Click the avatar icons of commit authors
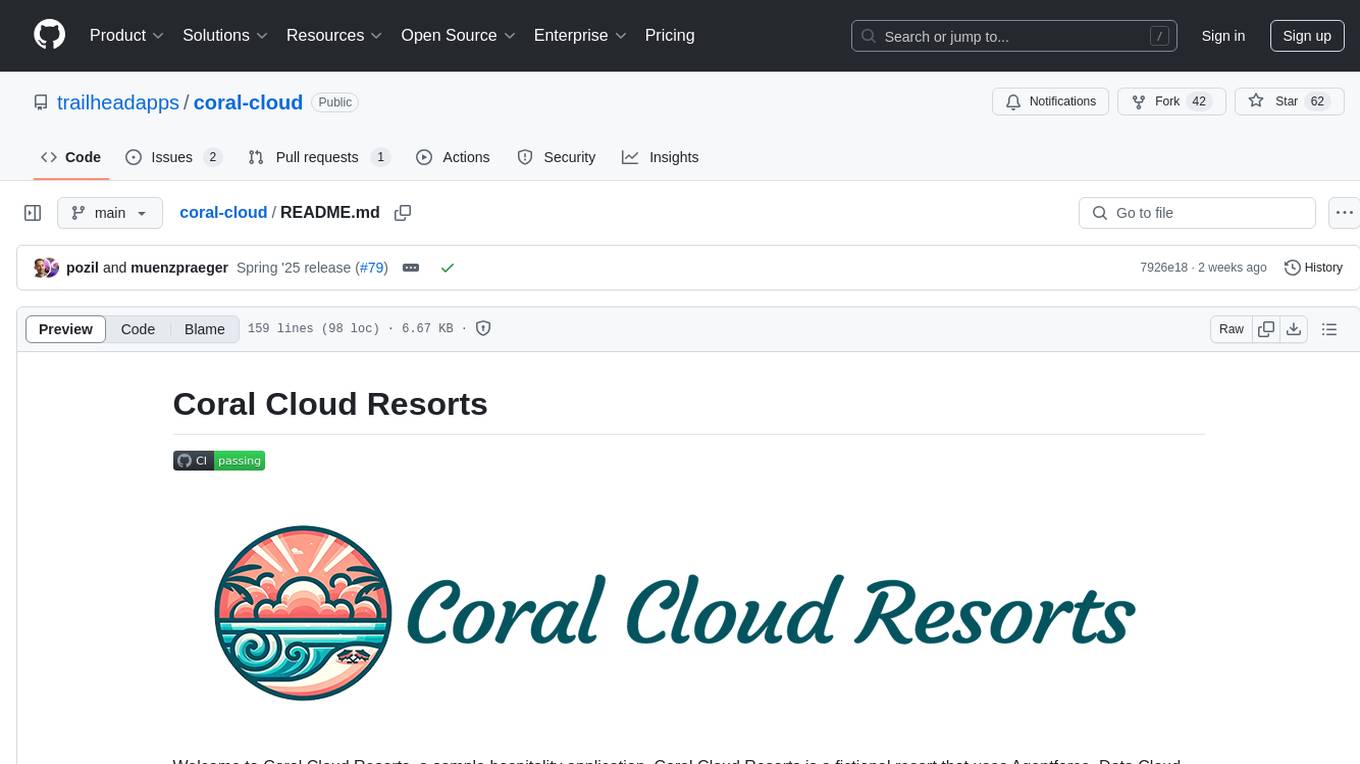 [46, 267]
